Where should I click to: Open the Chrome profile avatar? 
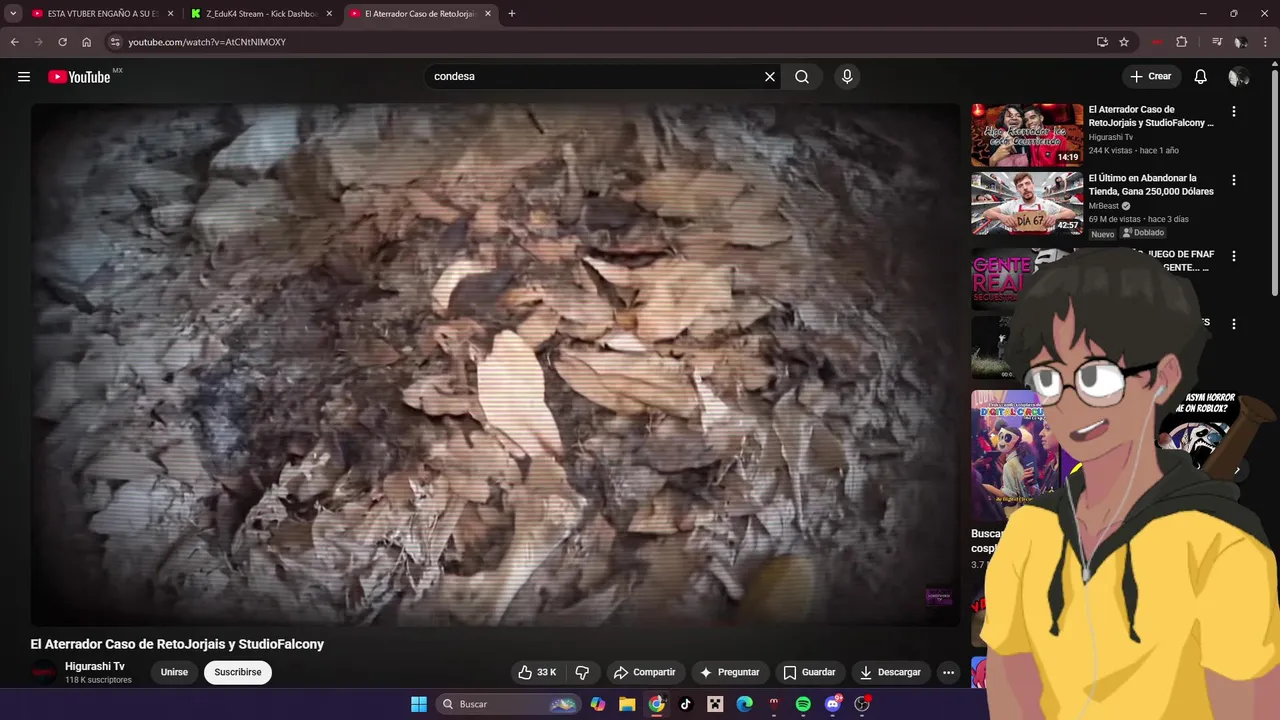coord(1240,42)
